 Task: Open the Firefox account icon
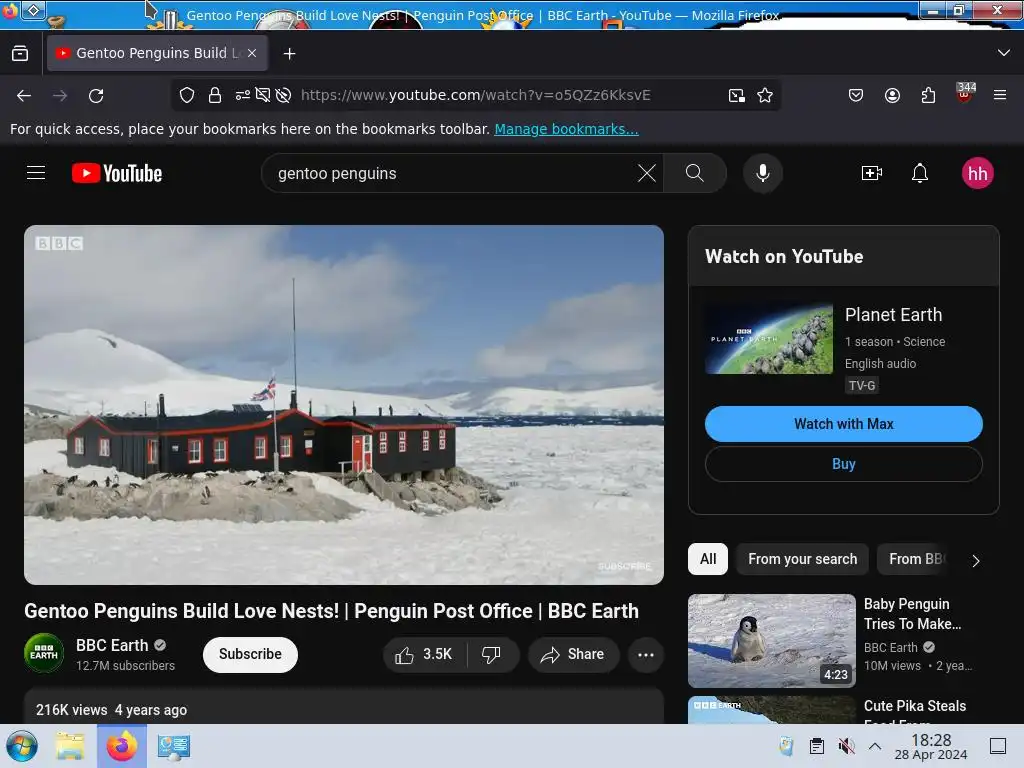pos(892,95)
